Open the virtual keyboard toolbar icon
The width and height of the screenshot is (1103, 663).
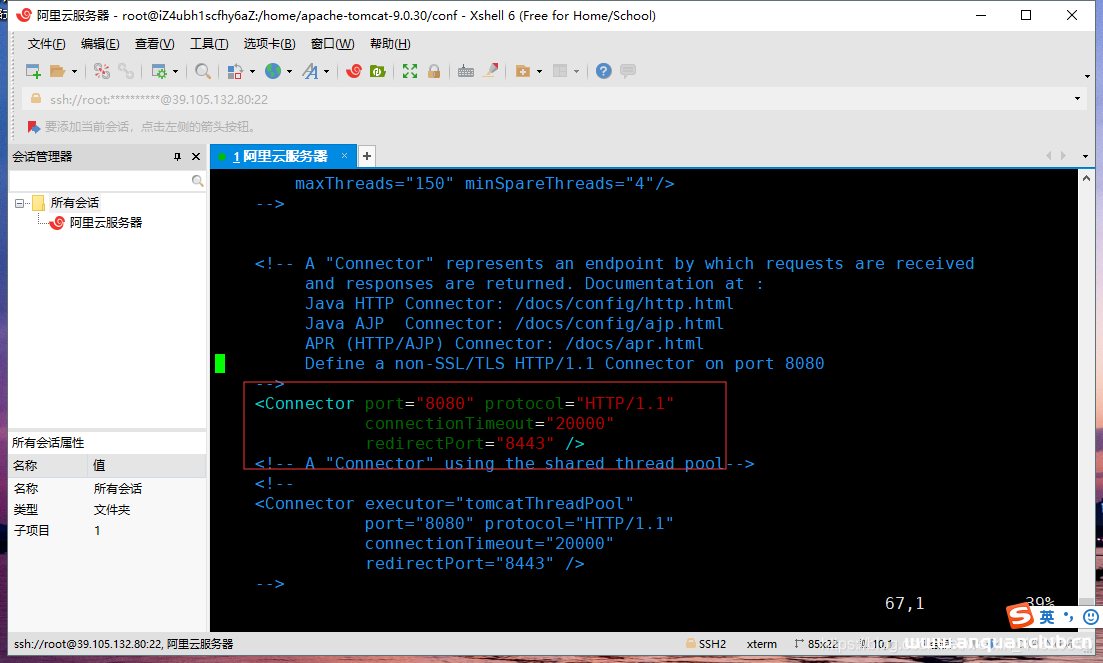coord(465,71)
